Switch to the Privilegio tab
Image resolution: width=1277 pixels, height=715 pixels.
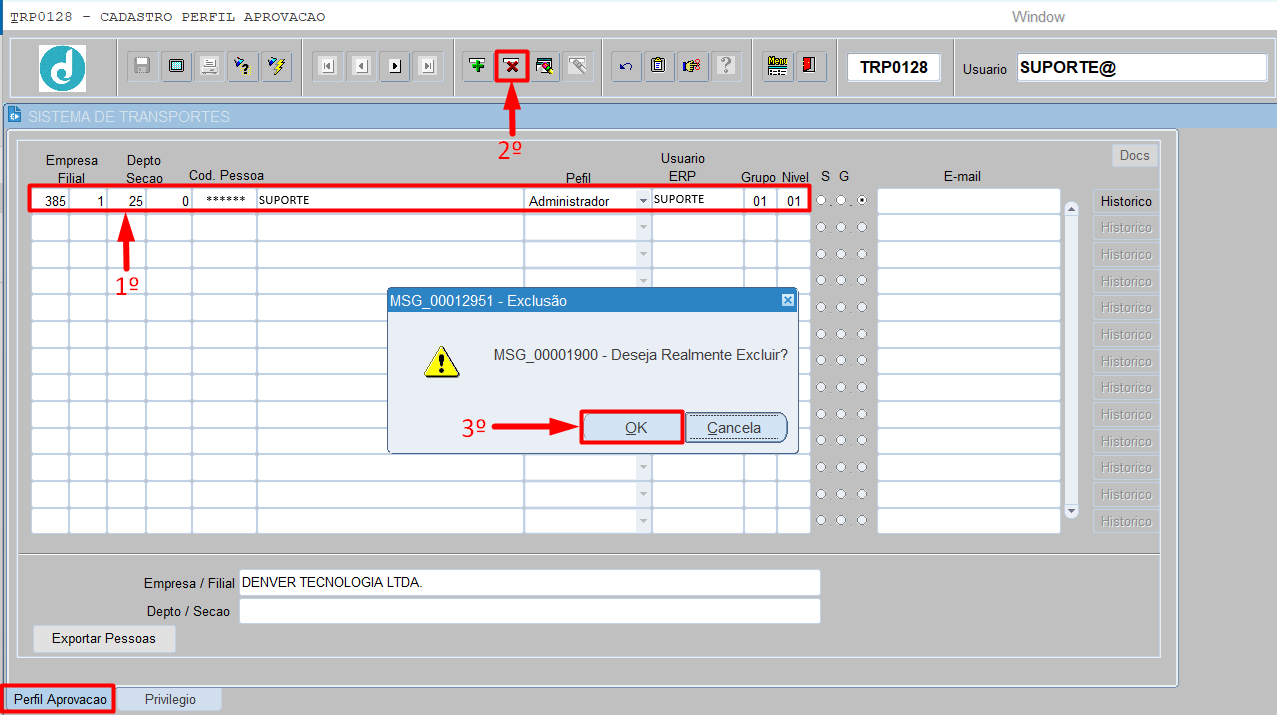[170, 699]
